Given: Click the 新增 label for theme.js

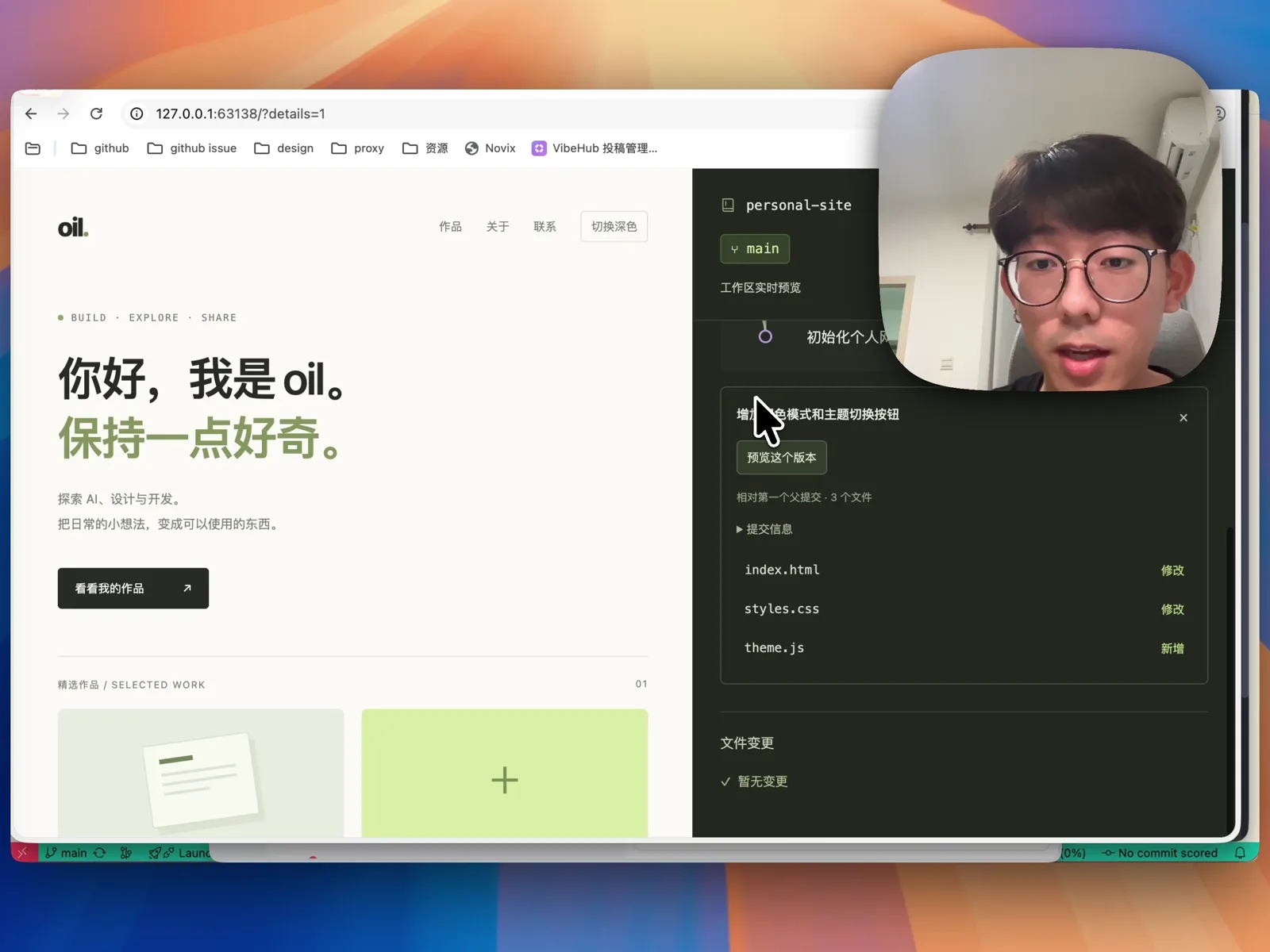Looking at the screenshot, I should coord(1172,648).
